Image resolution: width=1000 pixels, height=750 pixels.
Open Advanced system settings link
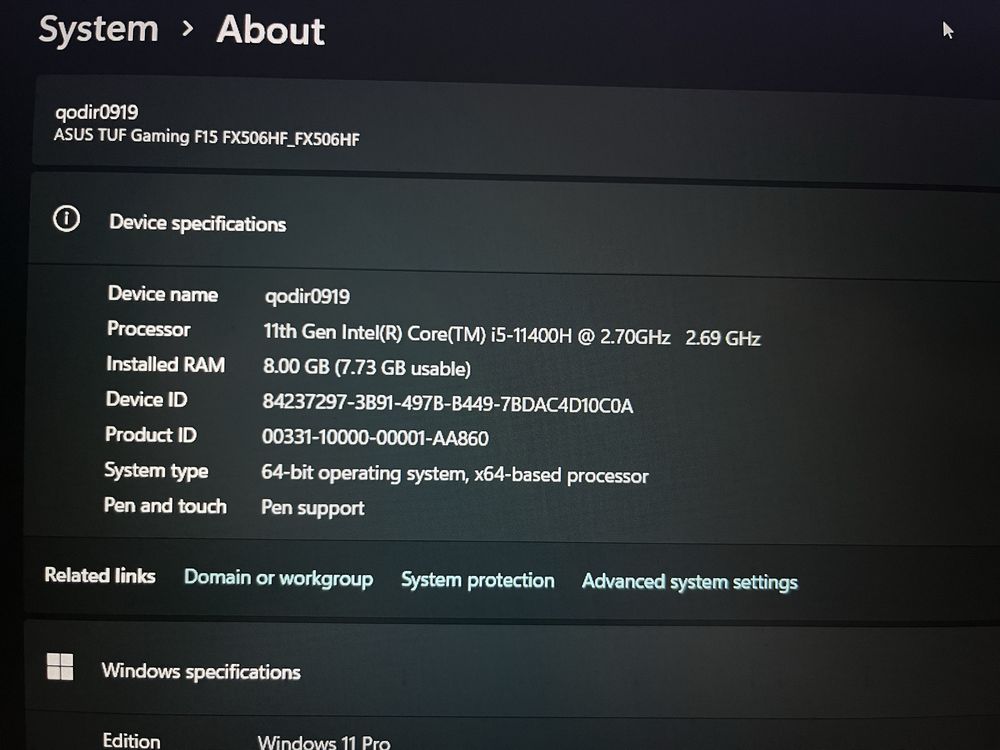click(x=689, y=582)
